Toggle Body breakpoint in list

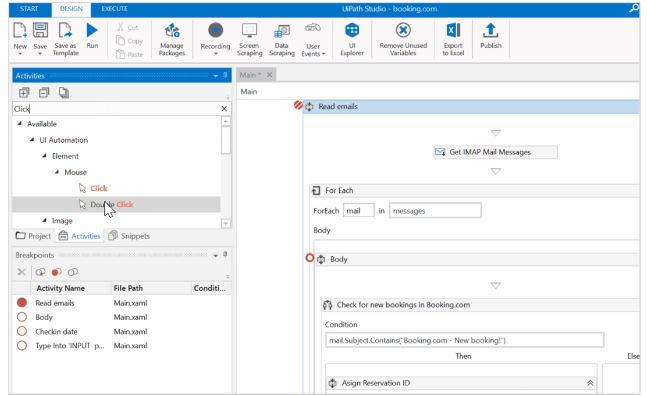(x=21, y=317)
